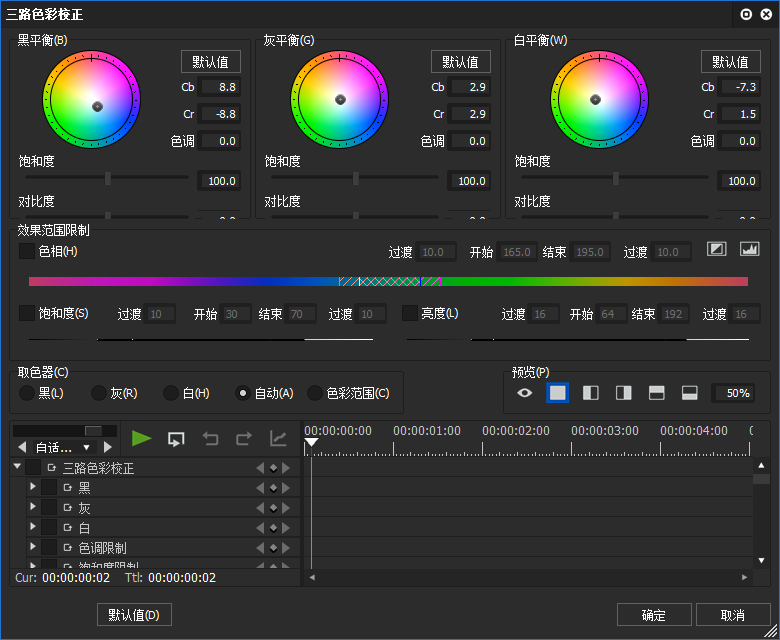Click the 黑平衡 饱和度 slider handle
The height and width of the screenshot is (640, 780).
[107, 178]
